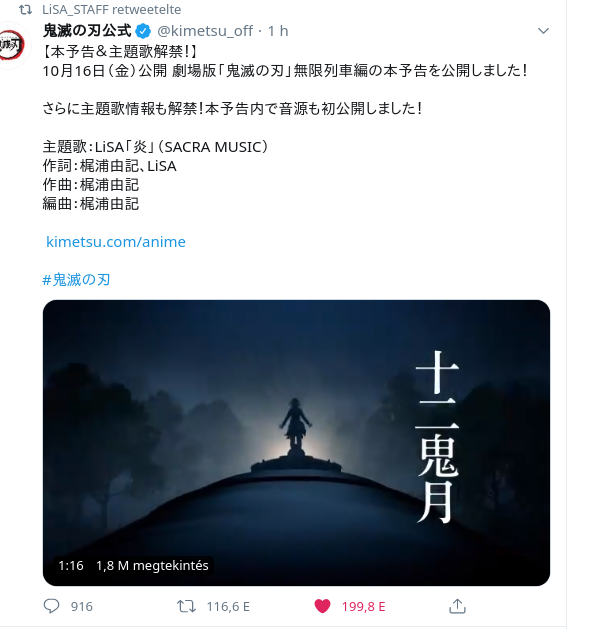The width and height of the screenshot is (595, 629).
Task: Open the @kimetsu_off handle
Action: pos(205,31)
